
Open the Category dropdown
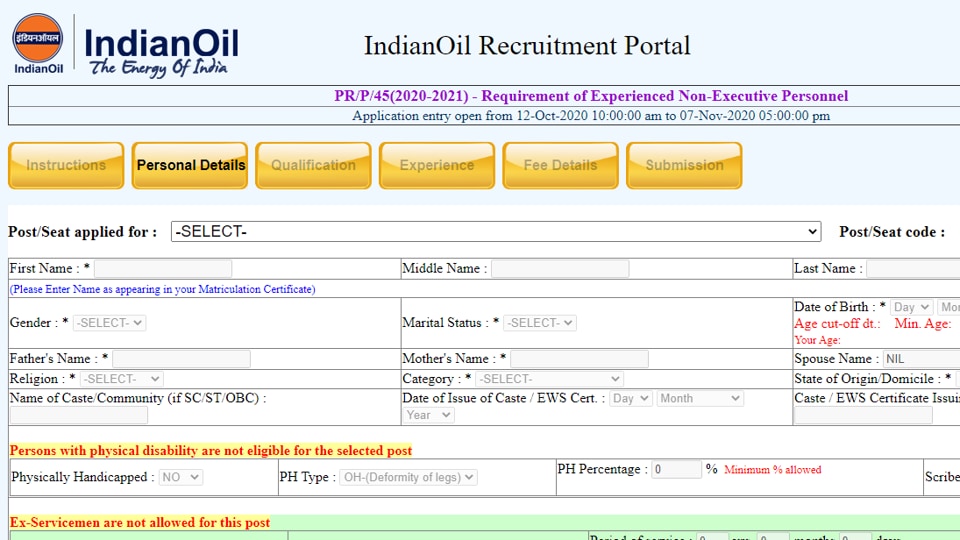coord(550,379)
